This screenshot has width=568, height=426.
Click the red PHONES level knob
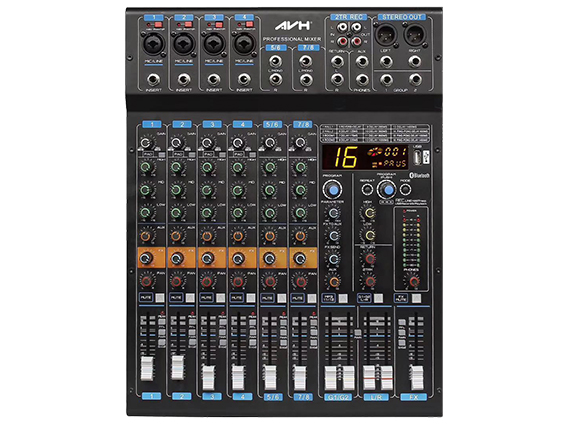point(413,281)
